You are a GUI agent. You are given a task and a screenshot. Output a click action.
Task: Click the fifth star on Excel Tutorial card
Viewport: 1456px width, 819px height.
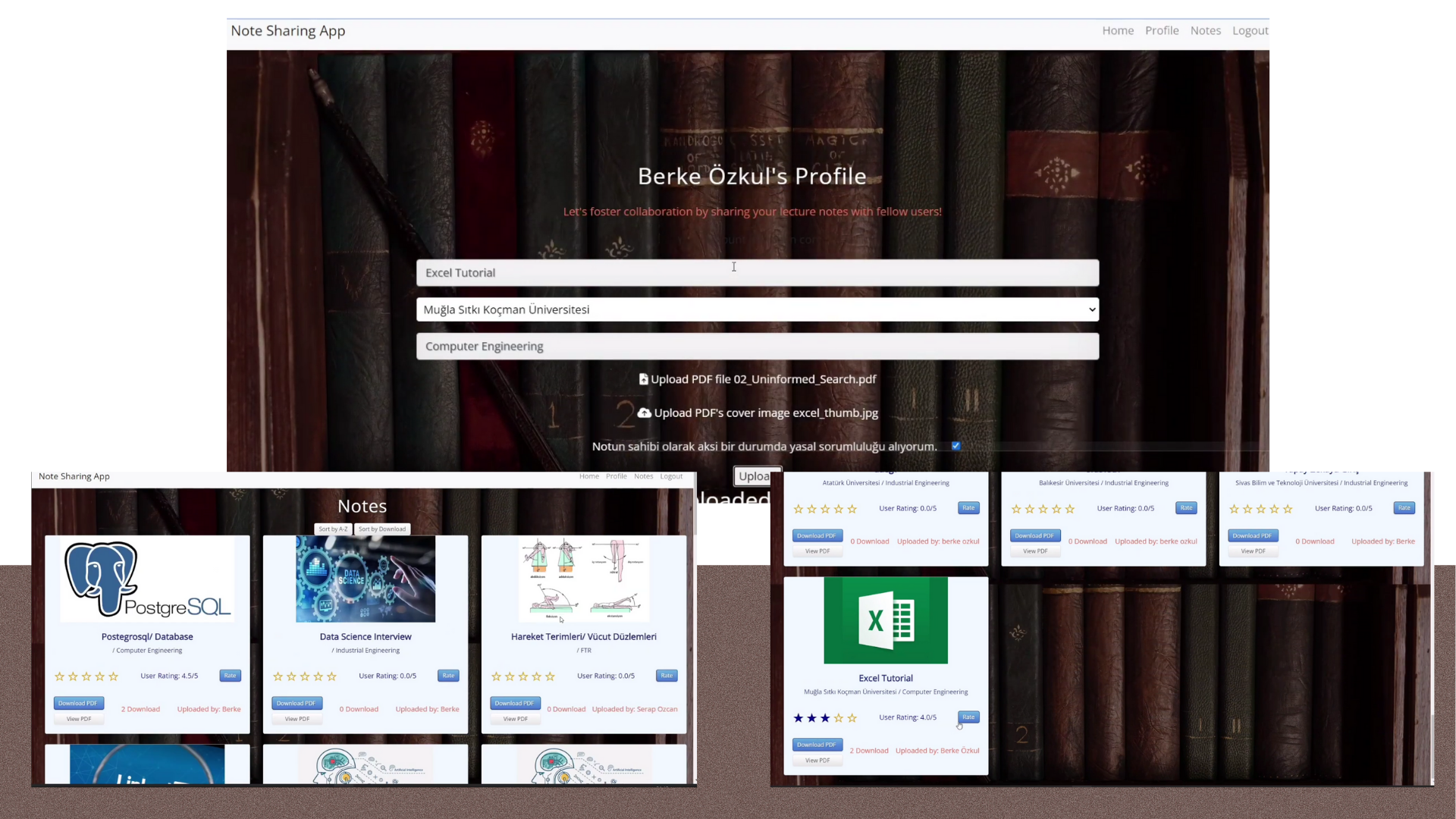tap(852, 718)
